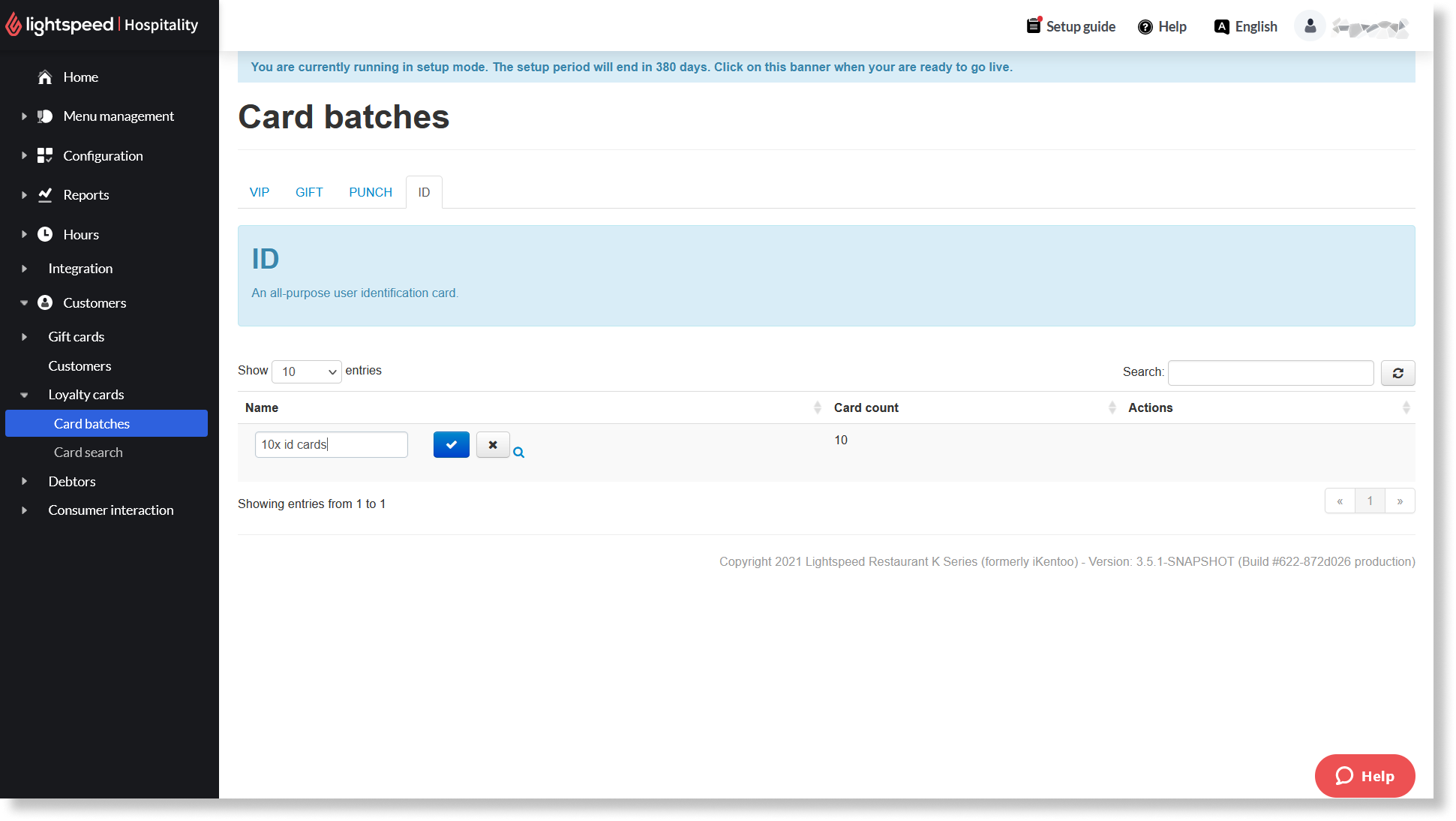Collapse the Customers section
Viewport: 1456px width, 821px height.
click(24, 302)
